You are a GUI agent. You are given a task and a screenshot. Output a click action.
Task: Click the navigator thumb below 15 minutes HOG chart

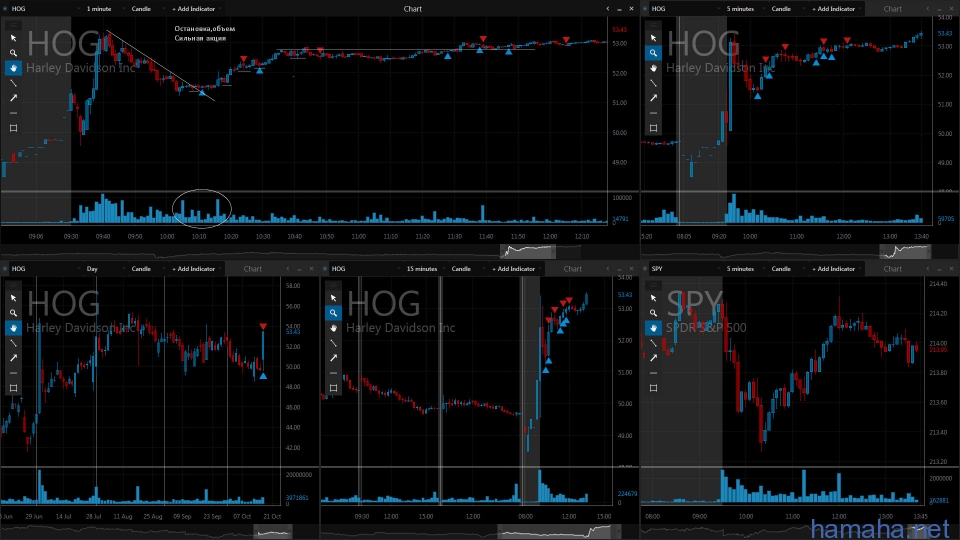560,531
